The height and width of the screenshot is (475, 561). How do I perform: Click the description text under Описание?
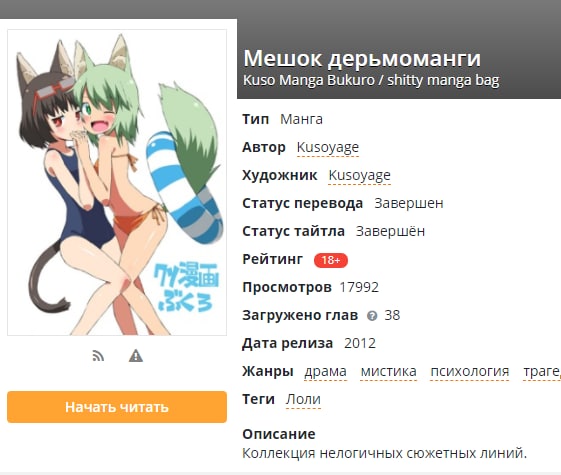coord(385,453)
